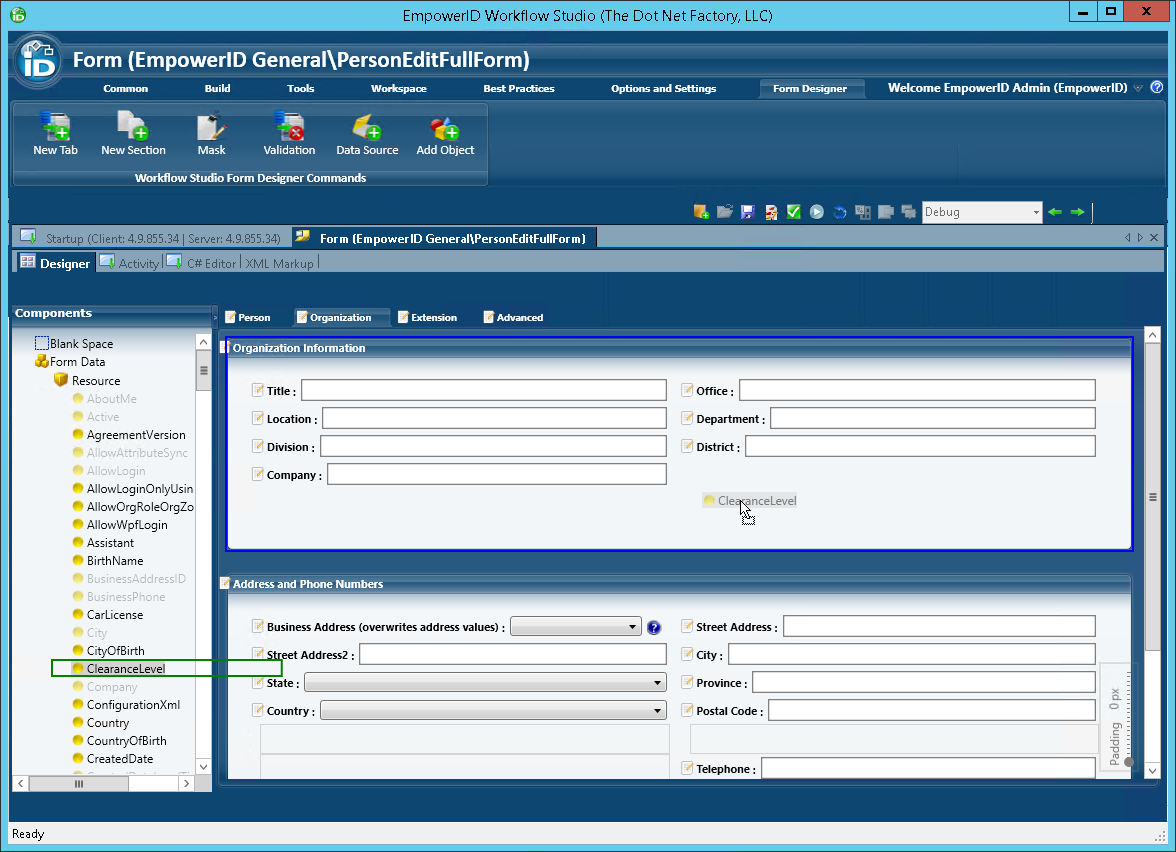
Task: Click the Title input field
Action: tap(483, 390)
